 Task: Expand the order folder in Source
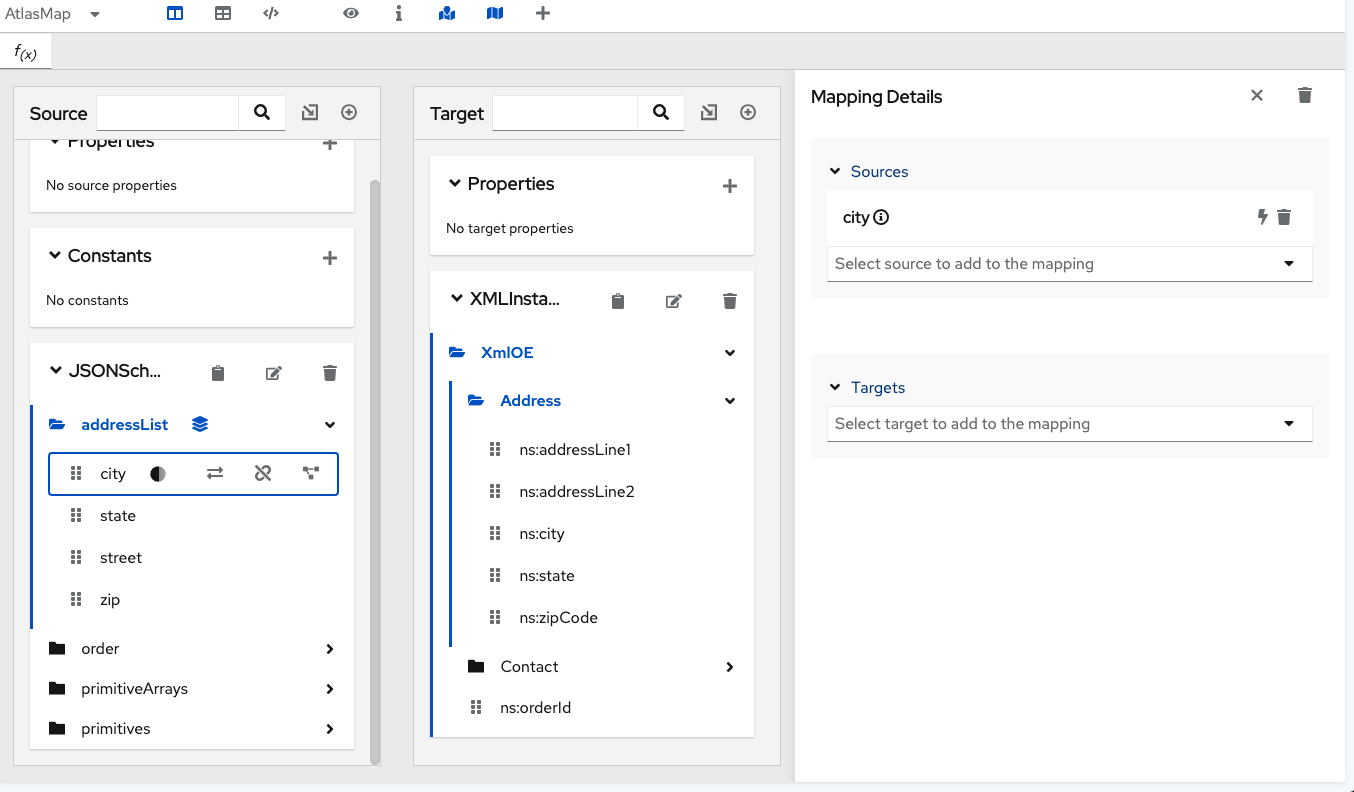point(330,649)
